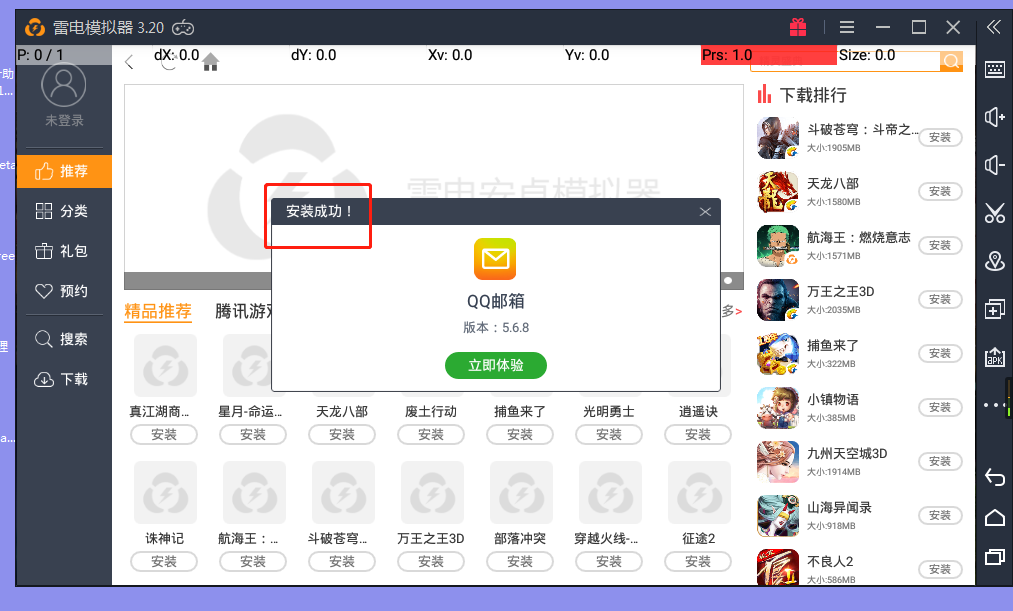Open the location pin tool

[x=995, y=261]
